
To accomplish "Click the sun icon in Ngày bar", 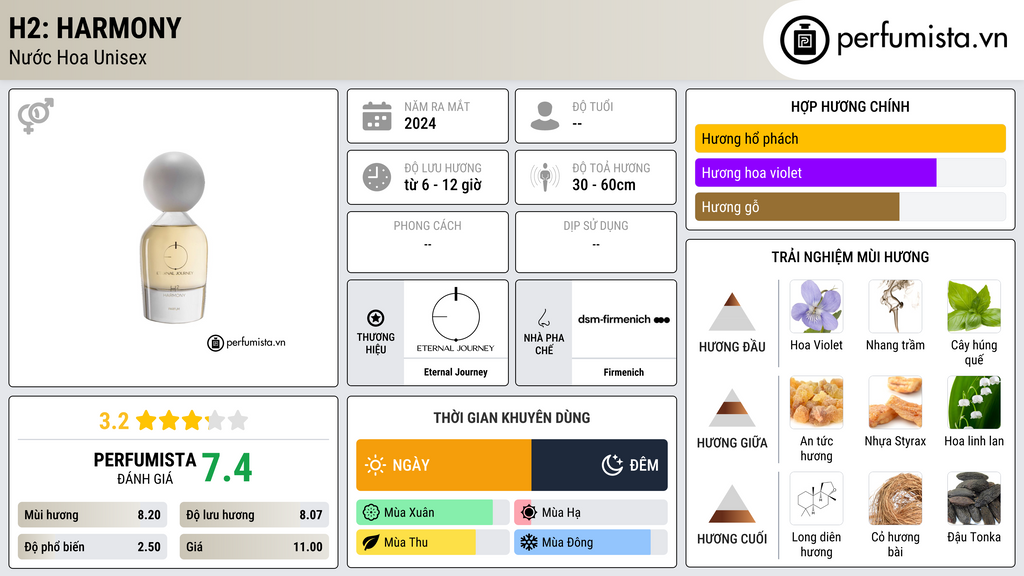I will coord(376,465).
